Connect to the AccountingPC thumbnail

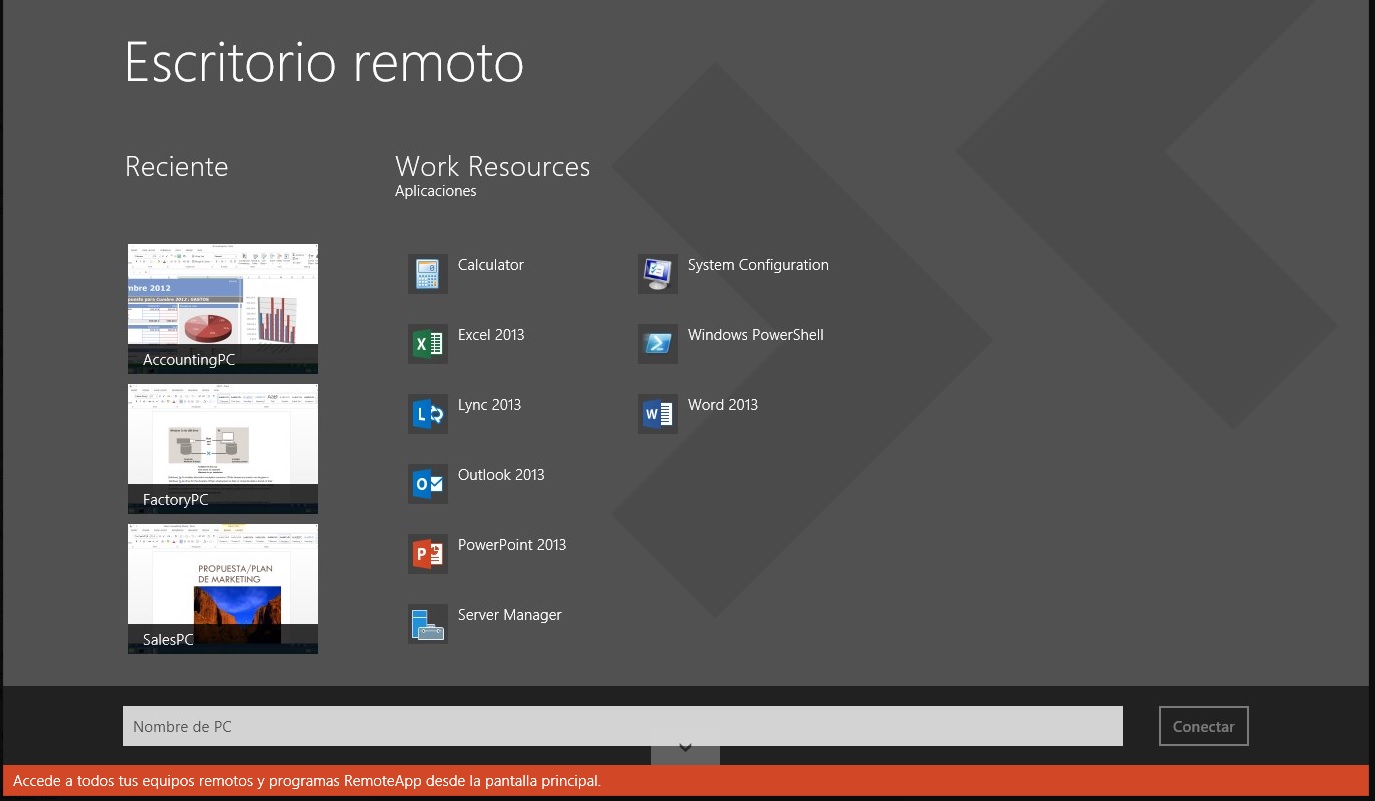click(223, 309)
